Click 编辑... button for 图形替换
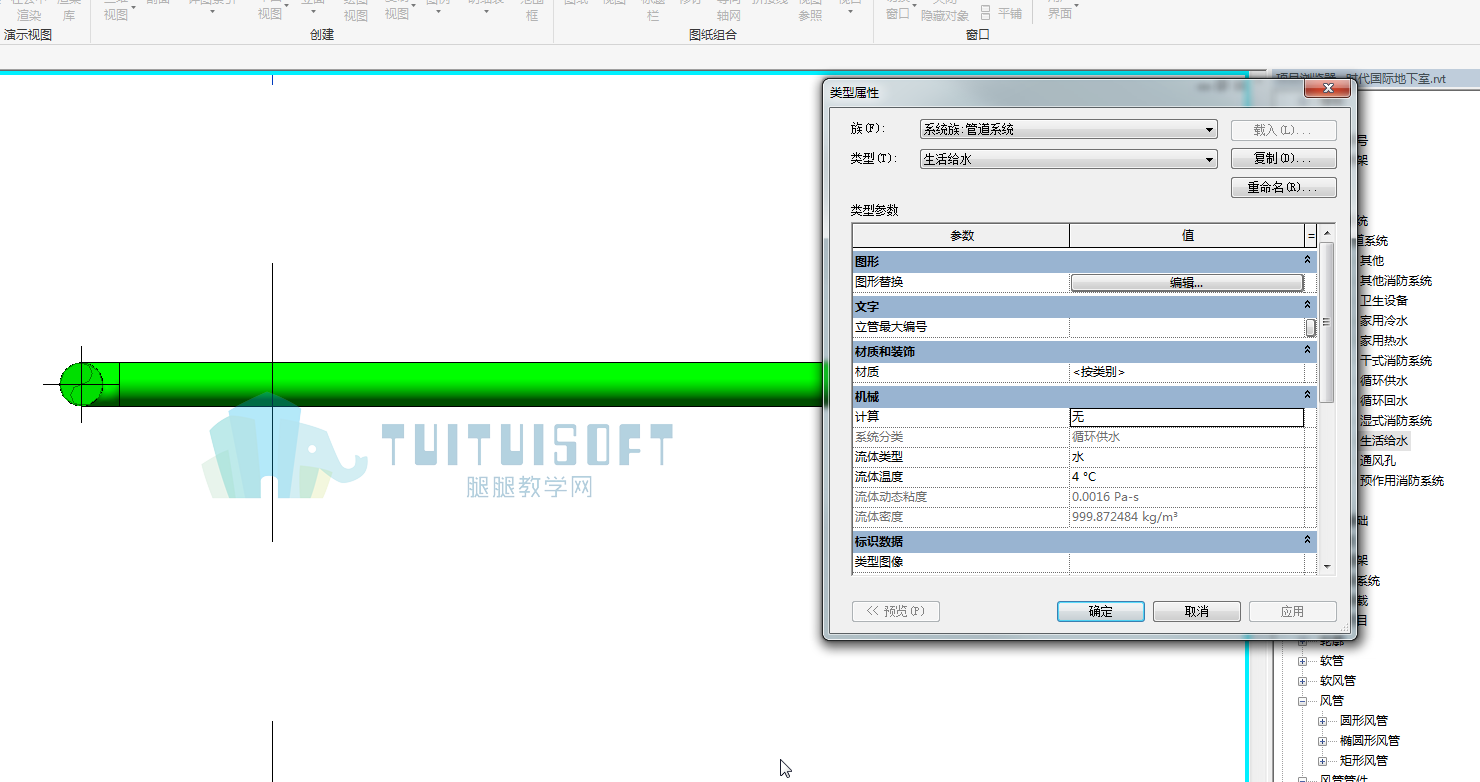 (x=1187, y=283)
